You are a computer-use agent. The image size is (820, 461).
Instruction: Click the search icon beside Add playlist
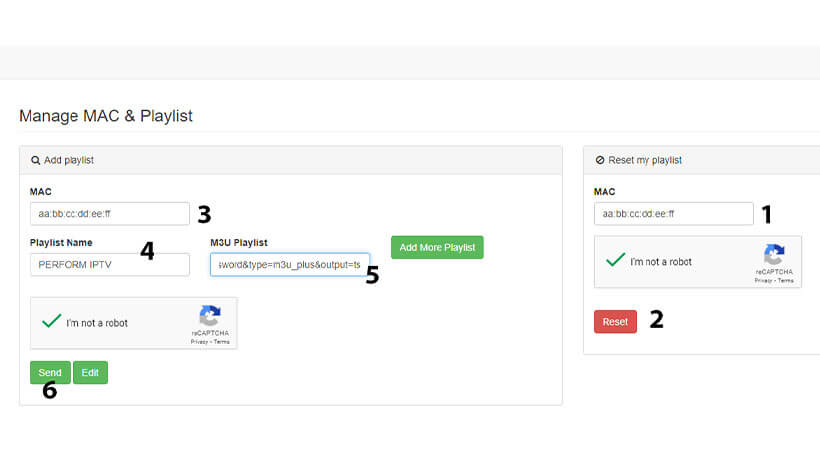[35, 160]
